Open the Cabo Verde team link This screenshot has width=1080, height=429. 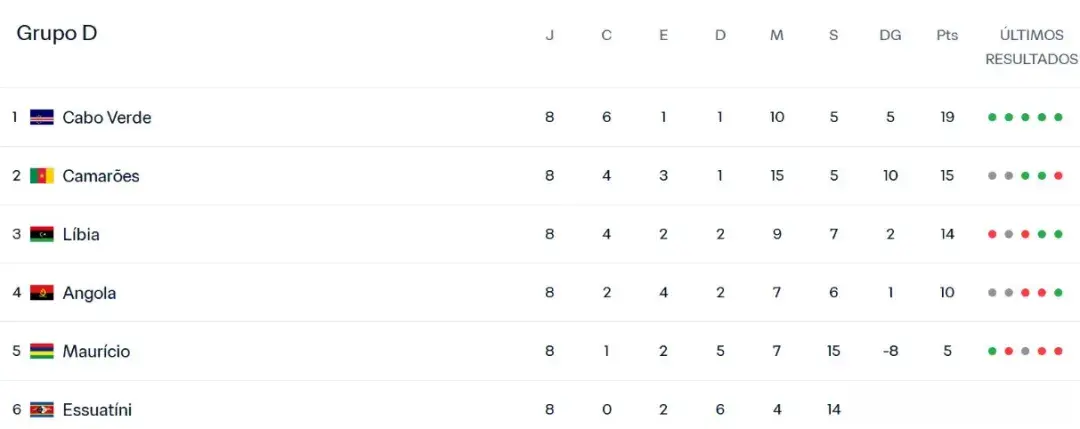coord(107,117)
